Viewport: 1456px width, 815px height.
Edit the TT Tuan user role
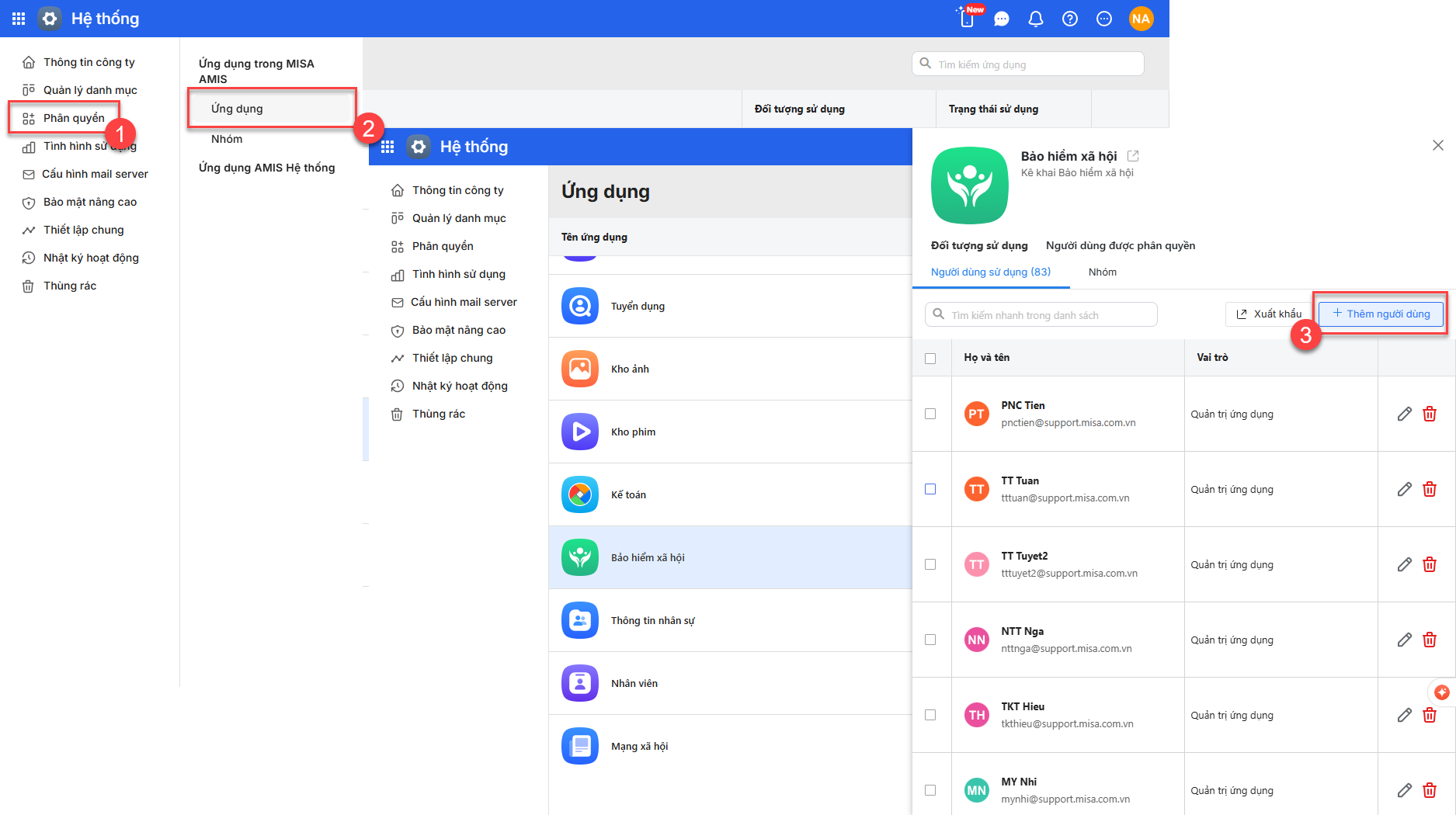pyautogui.click(x=1404, y=489)
